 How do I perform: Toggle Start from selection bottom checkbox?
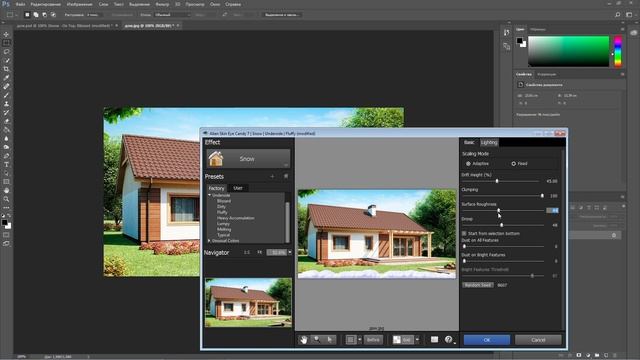464,233
